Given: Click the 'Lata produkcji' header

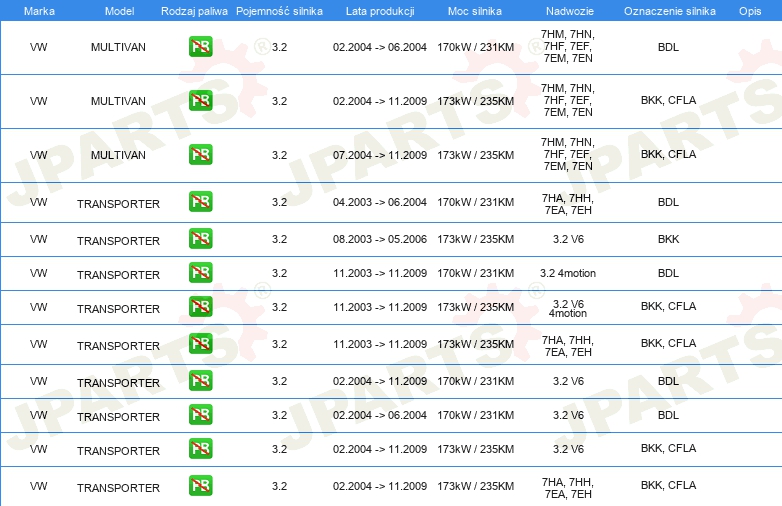Looking at the screenshot, I should pos(380,11).
